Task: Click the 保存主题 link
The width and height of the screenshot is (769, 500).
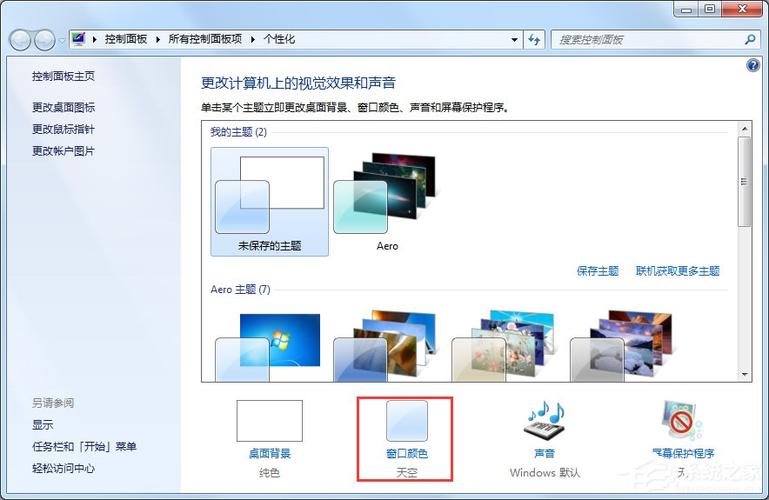Action: 598,271
